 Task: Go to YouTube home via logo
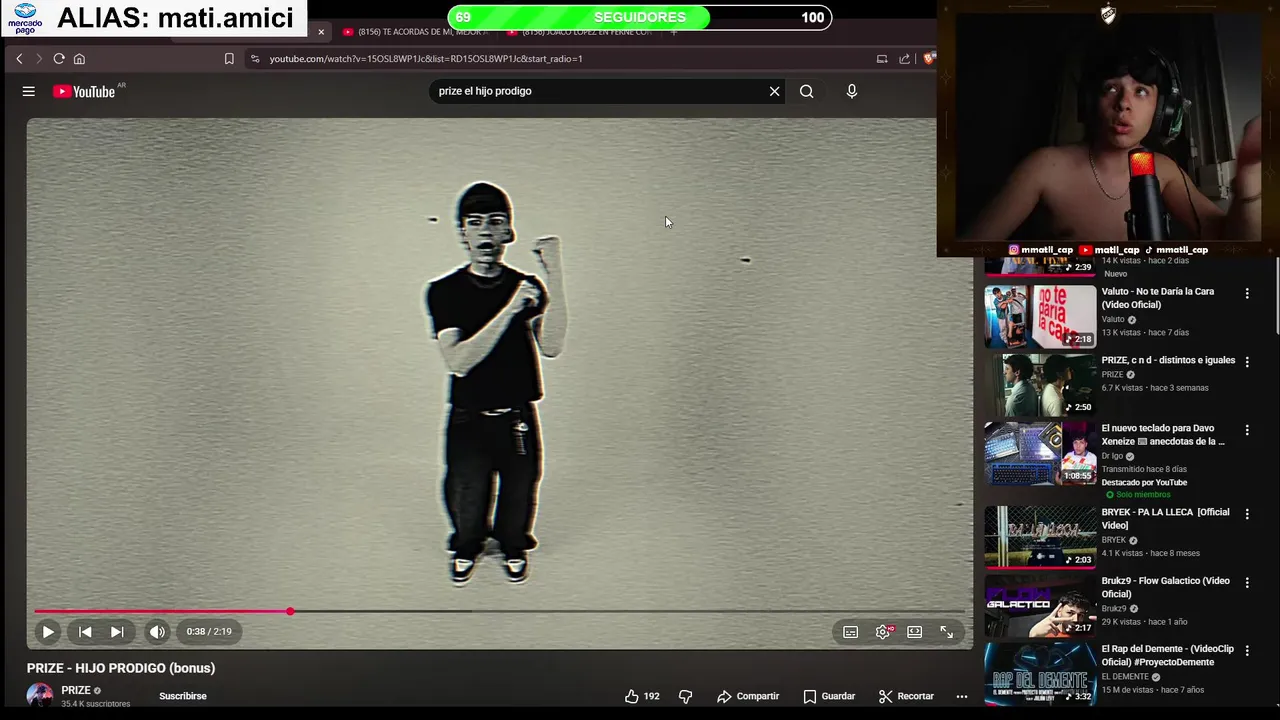tap(84, 91)
